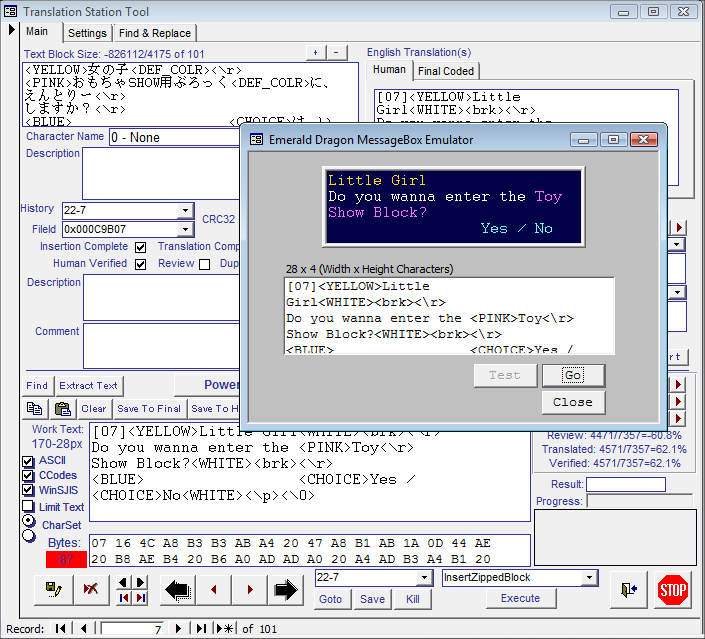Click the paste clipboard icon button
Screen dimensions: 705x639
(x=62, y=408)
